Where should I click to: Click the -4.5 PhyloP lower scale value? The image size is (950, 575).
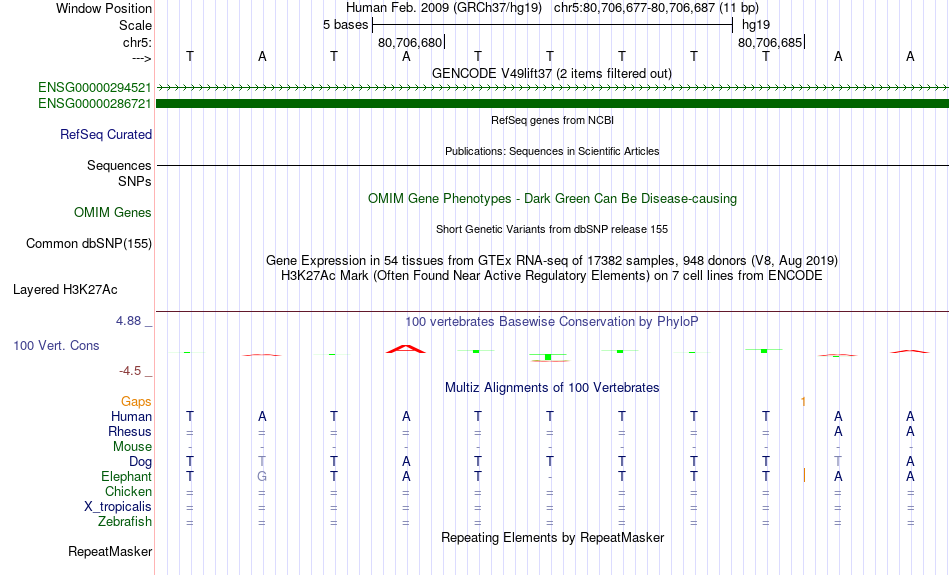coord(130,371)
